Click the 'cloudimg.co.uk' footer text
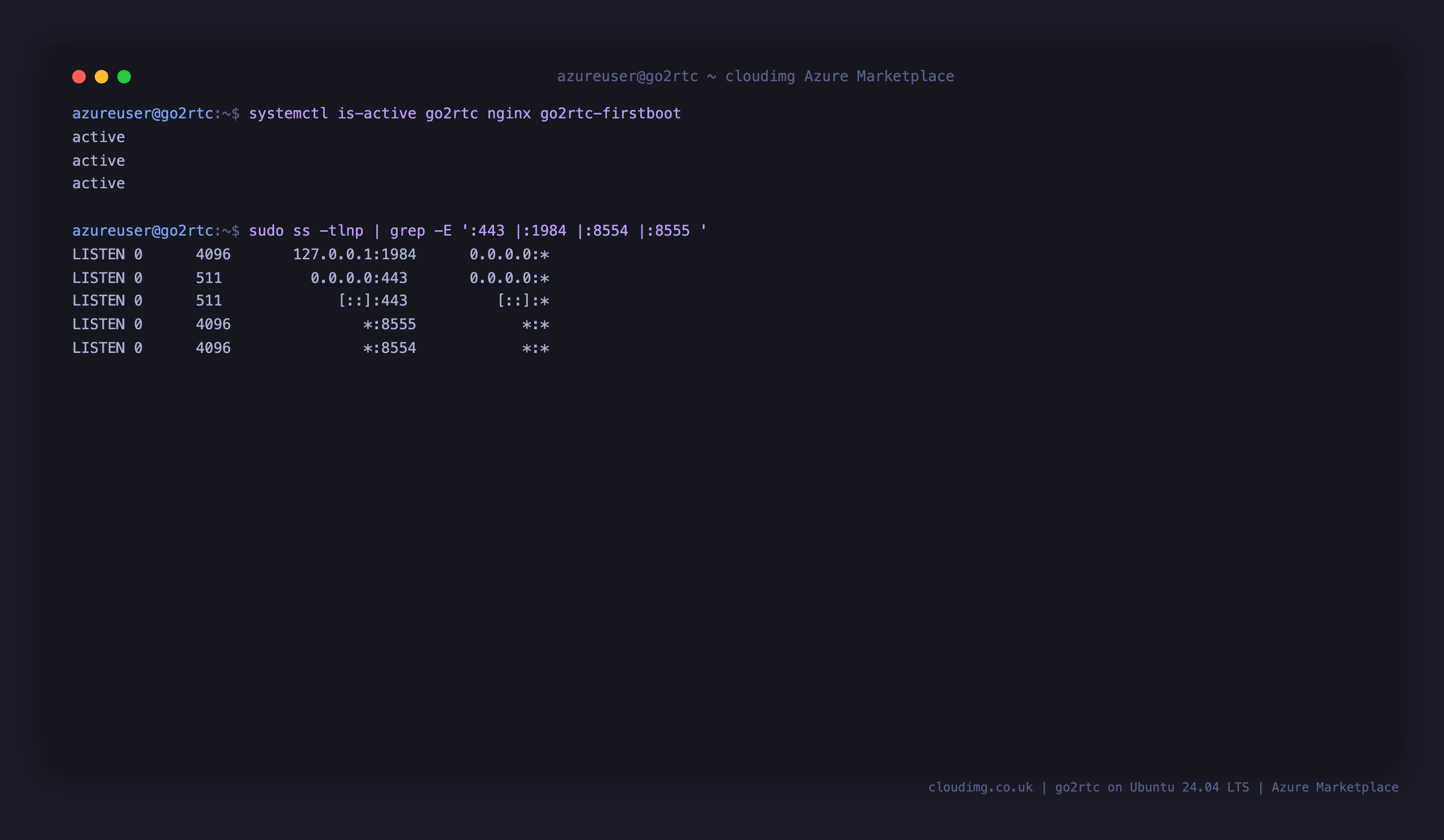Image resolution: width=1444 pixels, height=840 pixels. pyautogui.click(x=980, y=788)
